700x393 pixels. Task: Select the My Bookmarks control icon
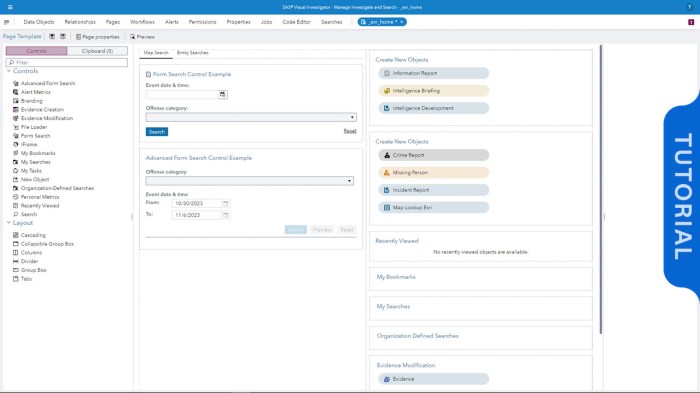tap(16, 153)
